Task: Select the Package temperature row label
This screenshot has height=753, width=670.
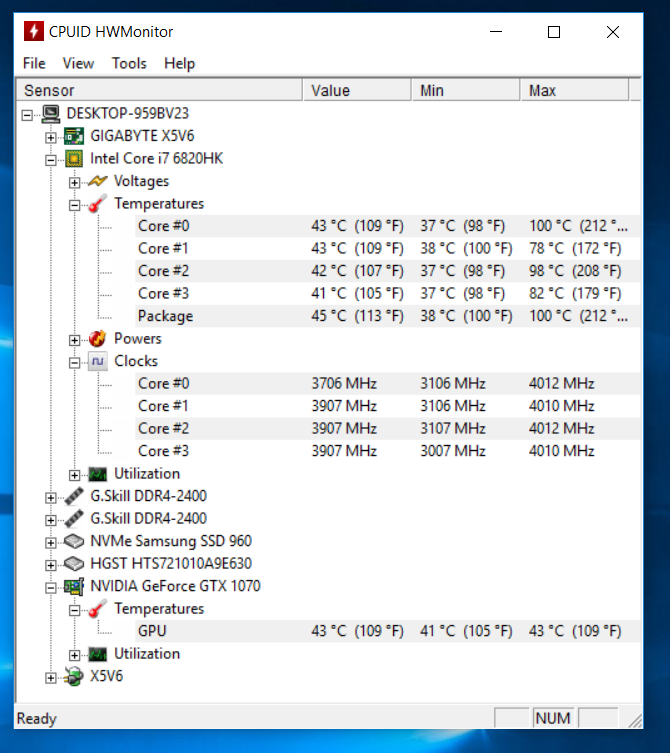Action: tap(165, 316)
